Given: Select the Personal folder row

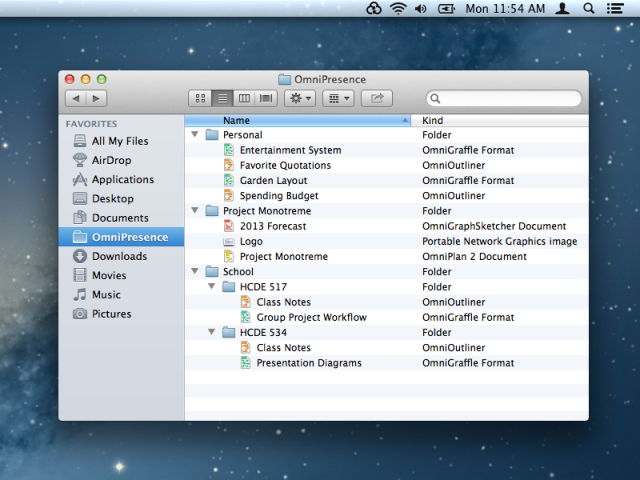Looking at the screenshot, I should point(387,135).
